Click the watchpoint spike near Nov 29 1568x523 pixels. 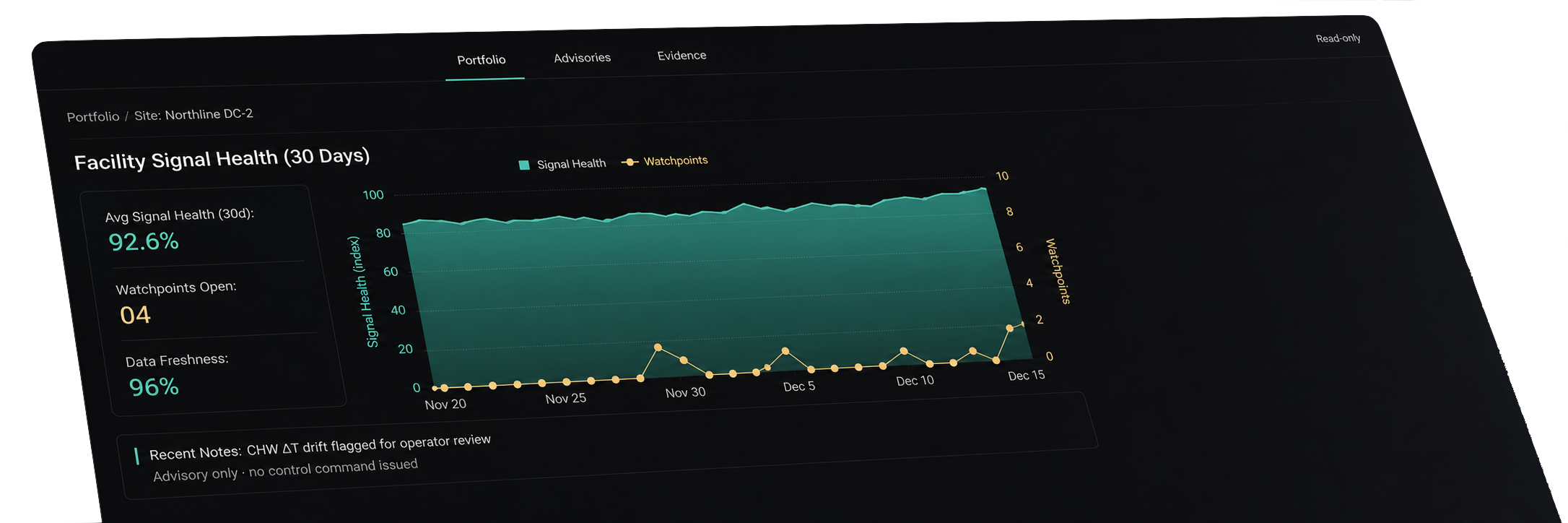[x=658, y=347]
